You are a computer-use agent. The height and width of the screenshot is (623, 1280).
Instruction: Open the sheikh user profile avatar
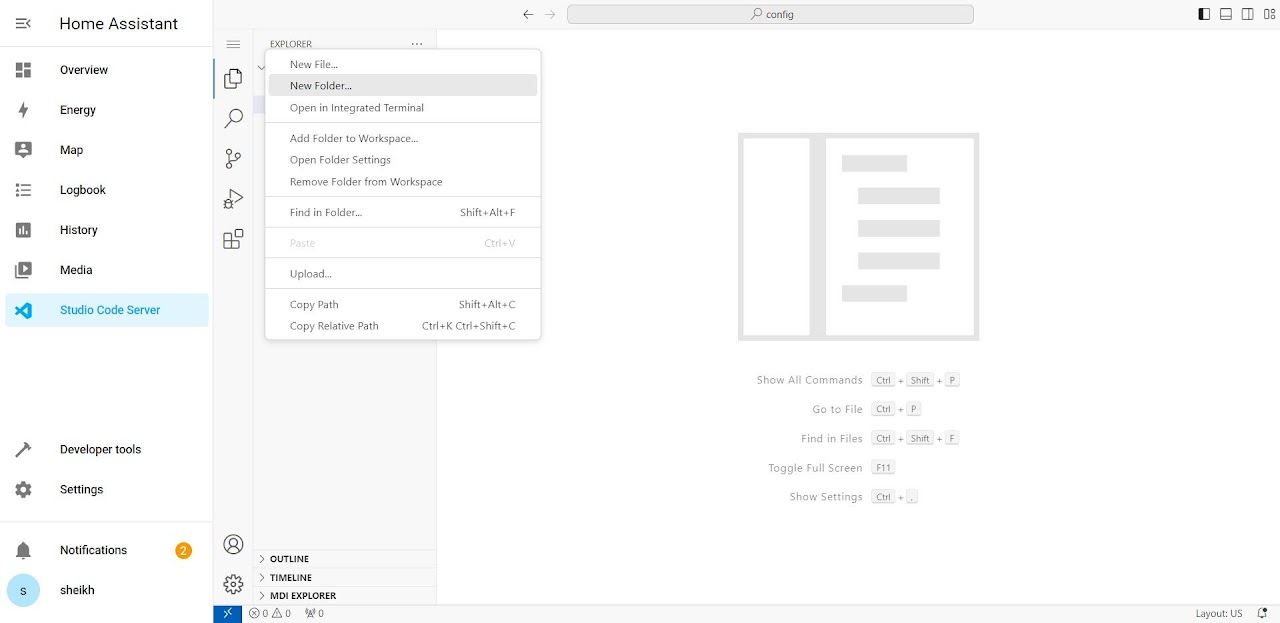tap(23, 590)
